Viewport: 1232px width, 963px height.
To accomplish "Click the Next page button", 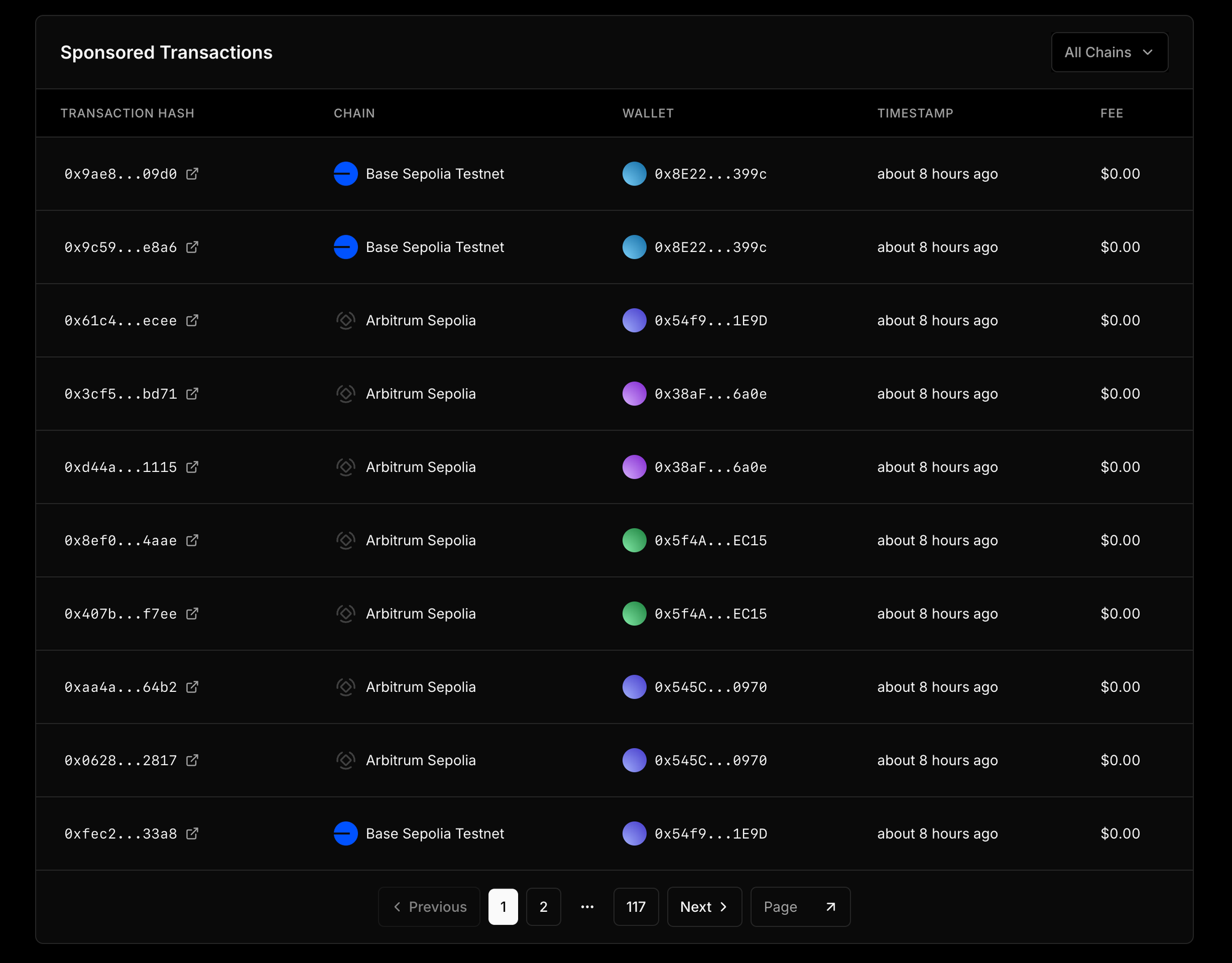I will pos(704,907).
